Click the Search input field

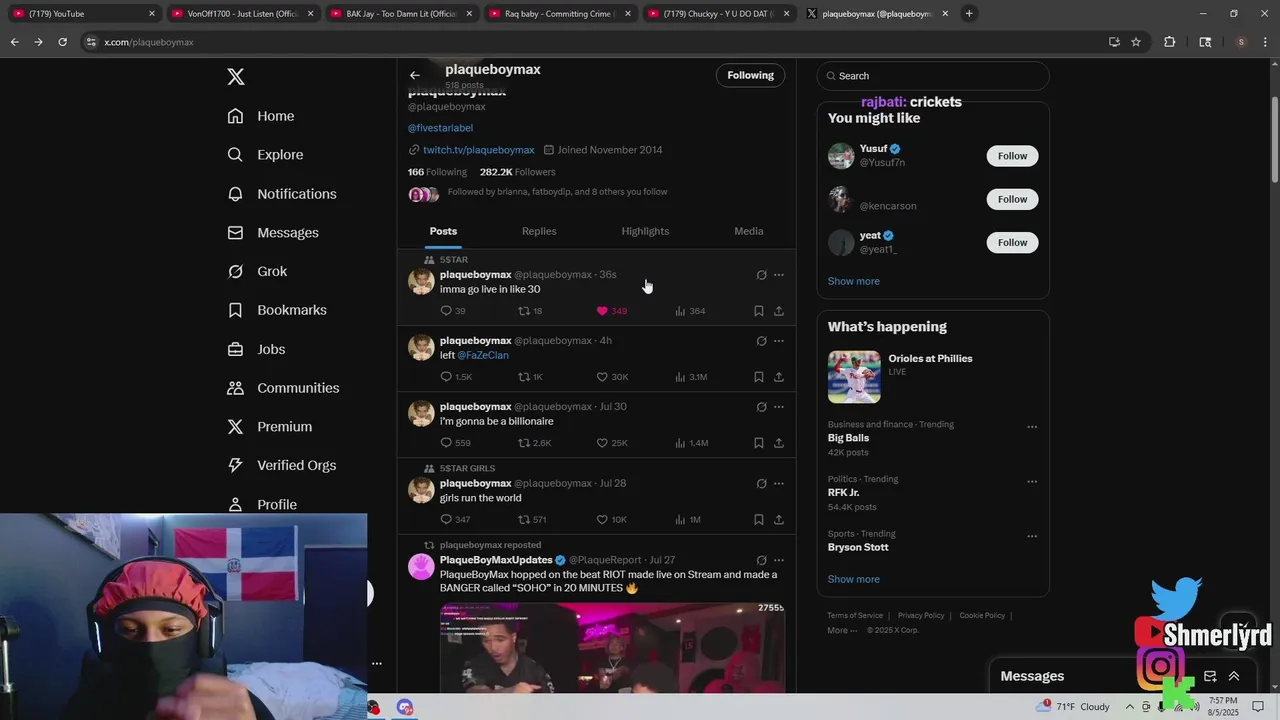[933, 76]
